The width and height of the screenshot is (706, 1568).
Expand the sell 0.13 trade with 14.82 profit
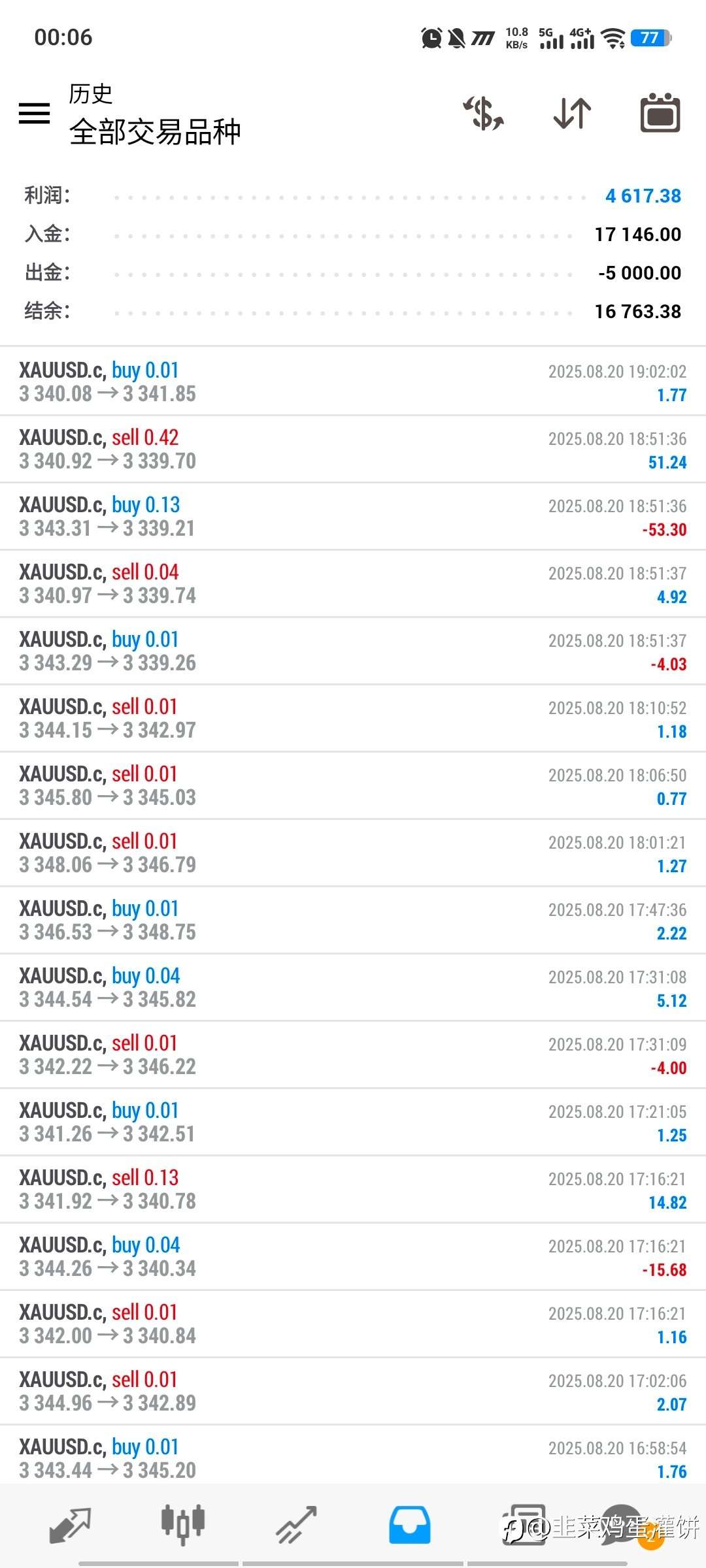point(353,1190)
